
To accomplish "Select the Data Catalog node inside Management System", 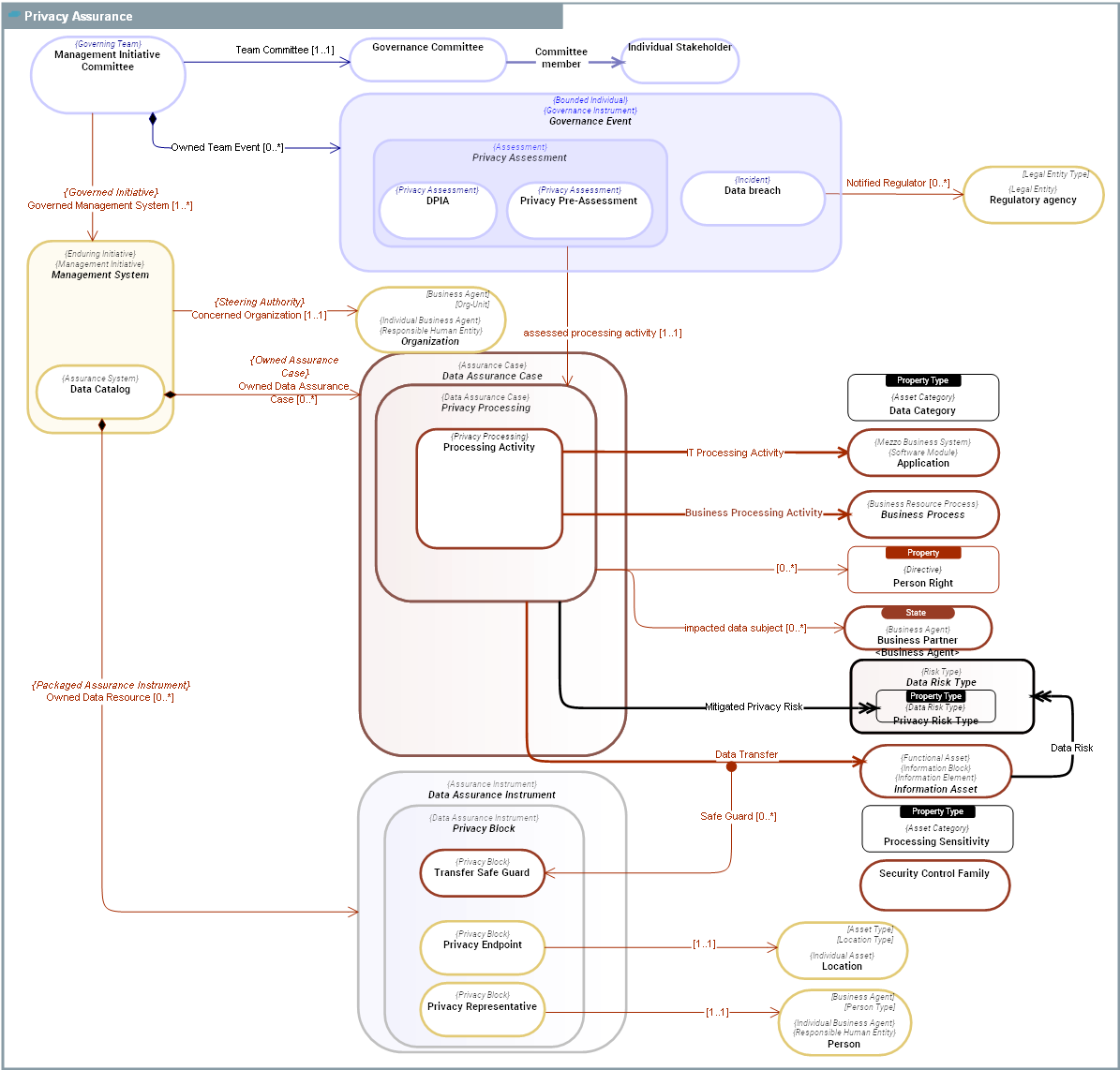I will pos(101,391).
